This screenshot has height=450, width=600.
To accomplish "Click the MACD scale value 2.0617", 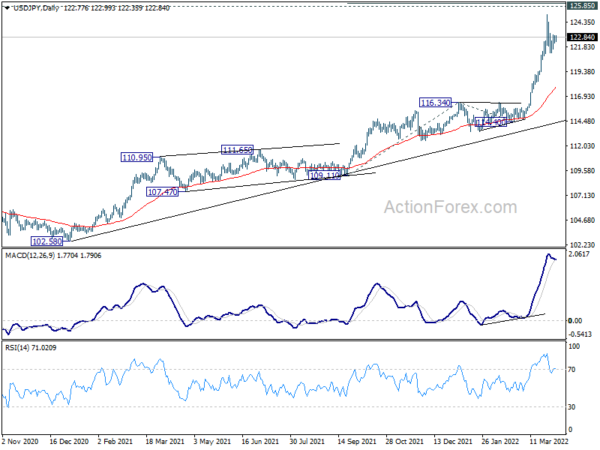I will pyautogui.click(x=580, y=254).
